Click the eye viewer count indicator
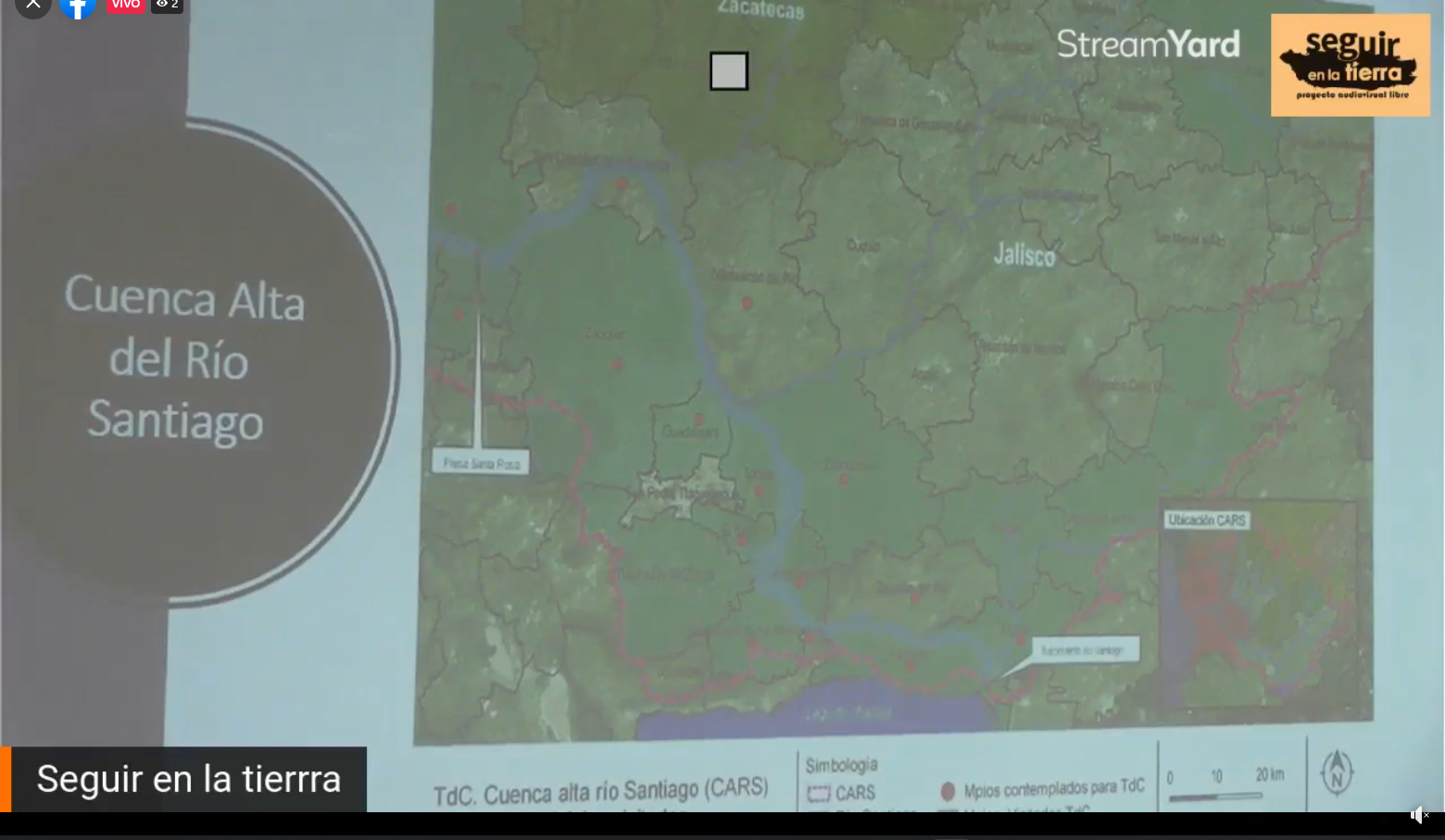This screenshot has width=1445, height=840. [167, 5]
